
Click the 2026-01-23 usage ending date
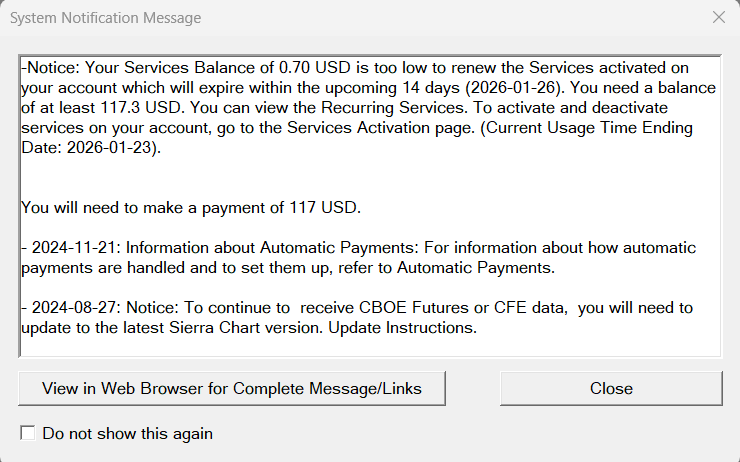click(x=106, y=147)
